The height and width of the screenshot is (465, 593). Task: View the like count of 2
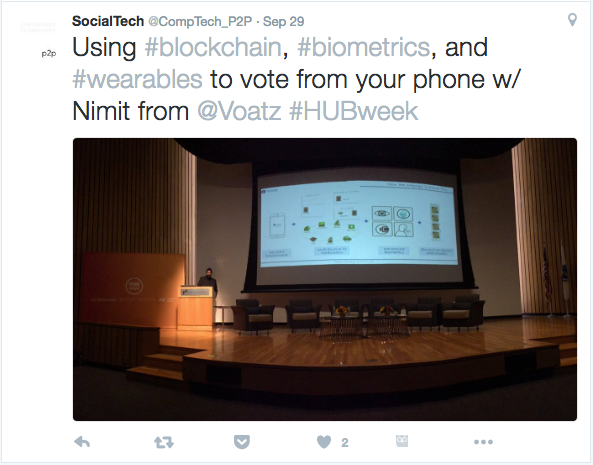point(345,442)
